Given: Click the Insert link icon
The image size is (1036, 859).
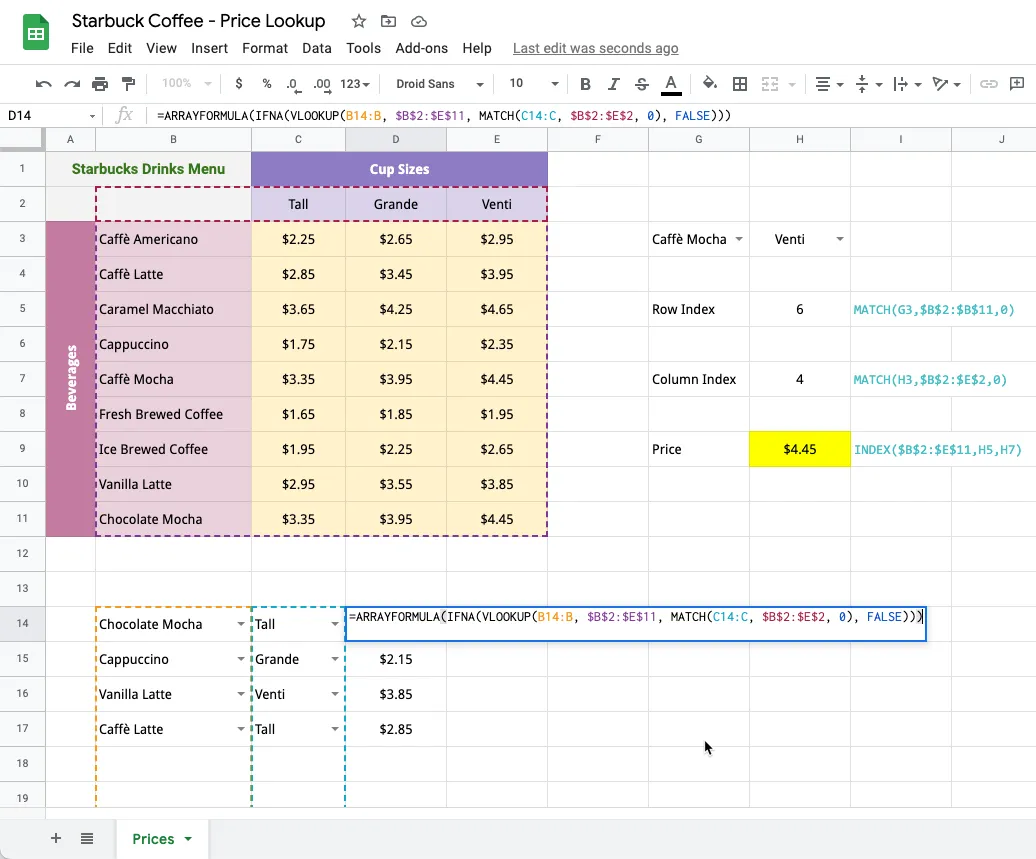Looking at the screenshot, I should 989,84.
